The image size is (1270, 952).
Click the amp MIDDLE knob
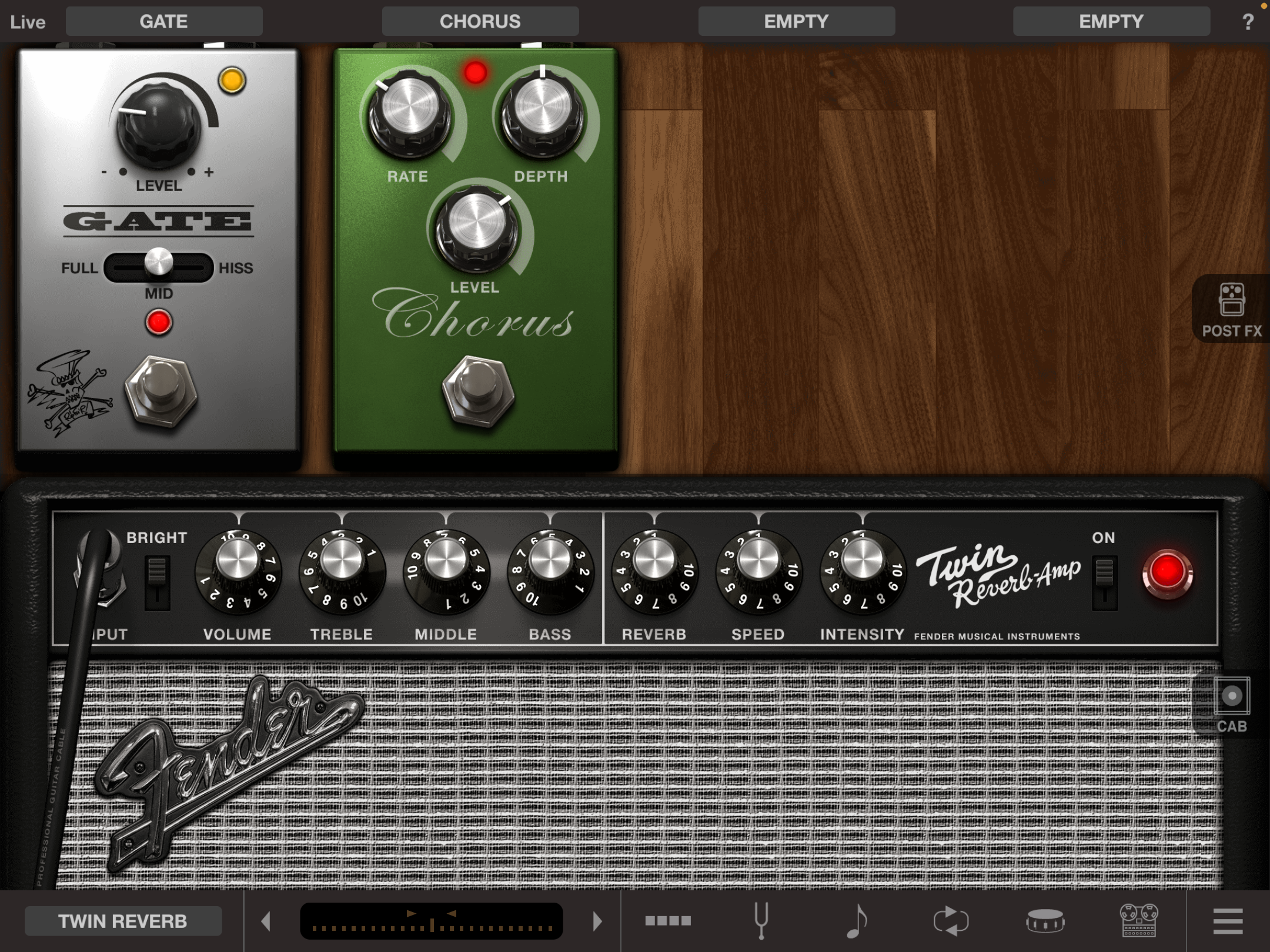446,572
